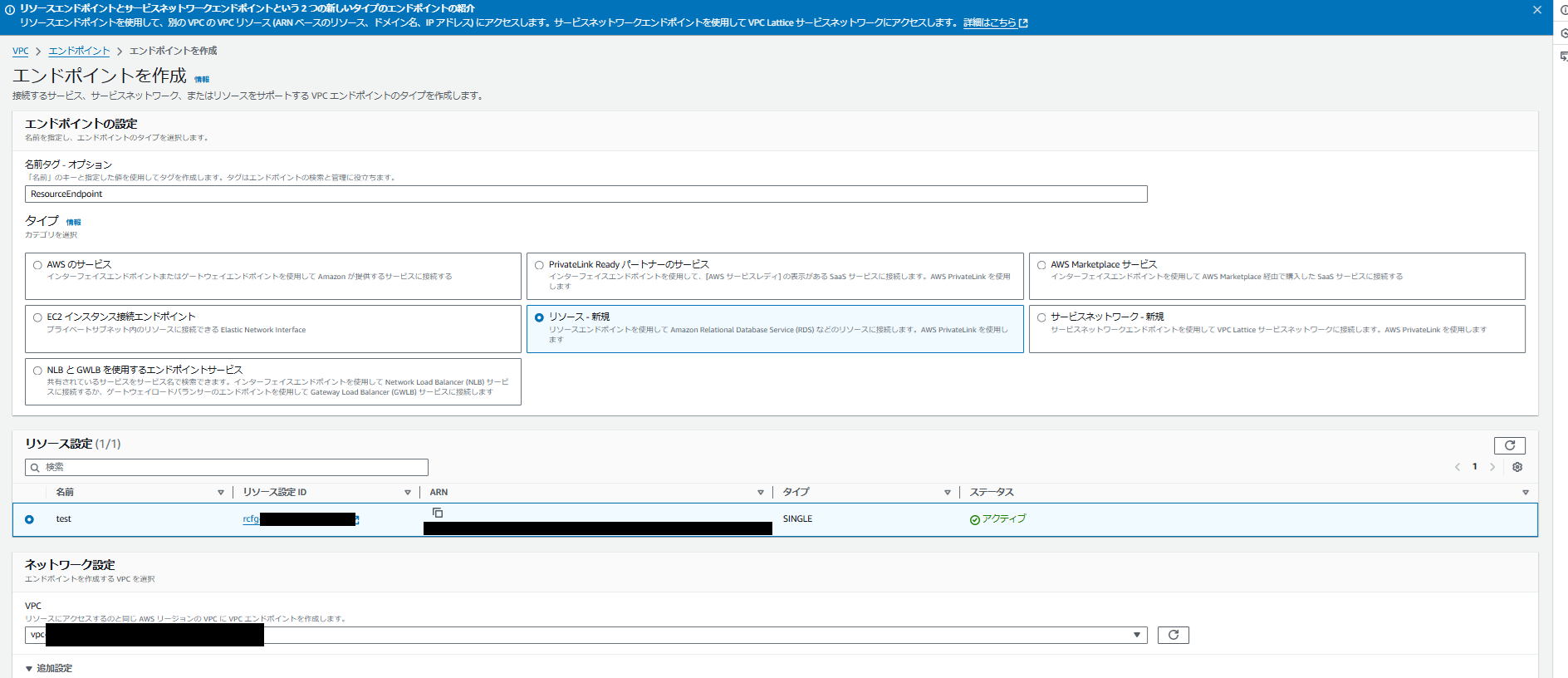Select サービスネットワーク - 新規 endpoint type

1041,317
